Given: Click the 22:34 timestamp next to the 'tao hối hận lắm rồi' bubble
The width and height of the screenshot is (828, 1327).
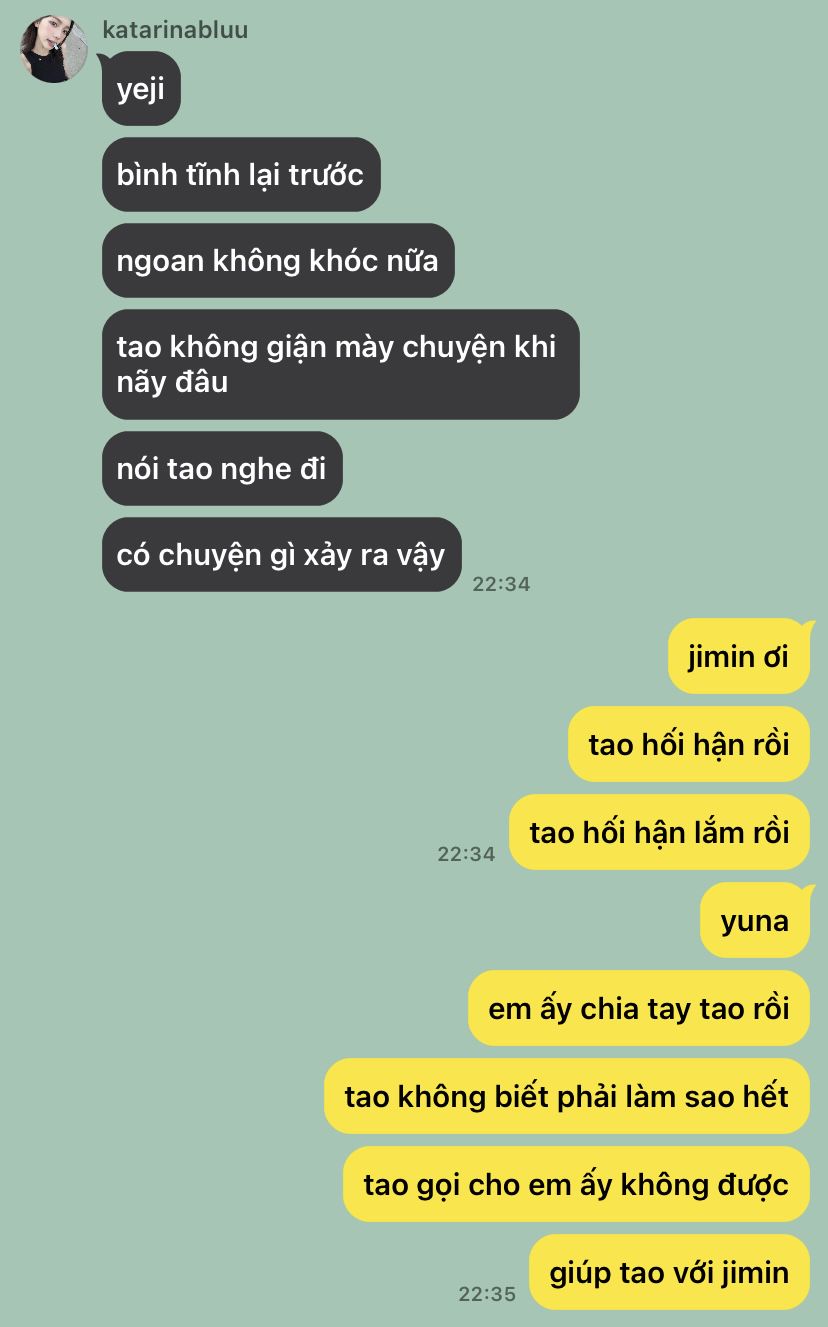Looking at the screenshot, I should 466,854.
